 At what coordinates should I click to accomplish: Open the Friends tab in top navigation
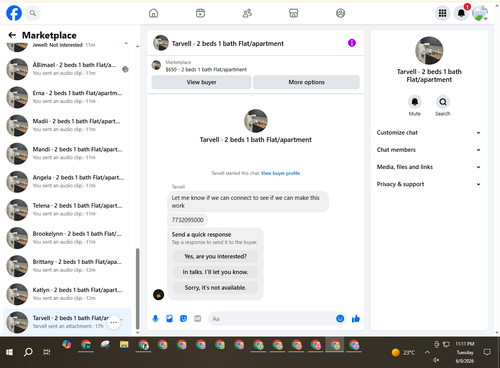[x=247, y=13]
